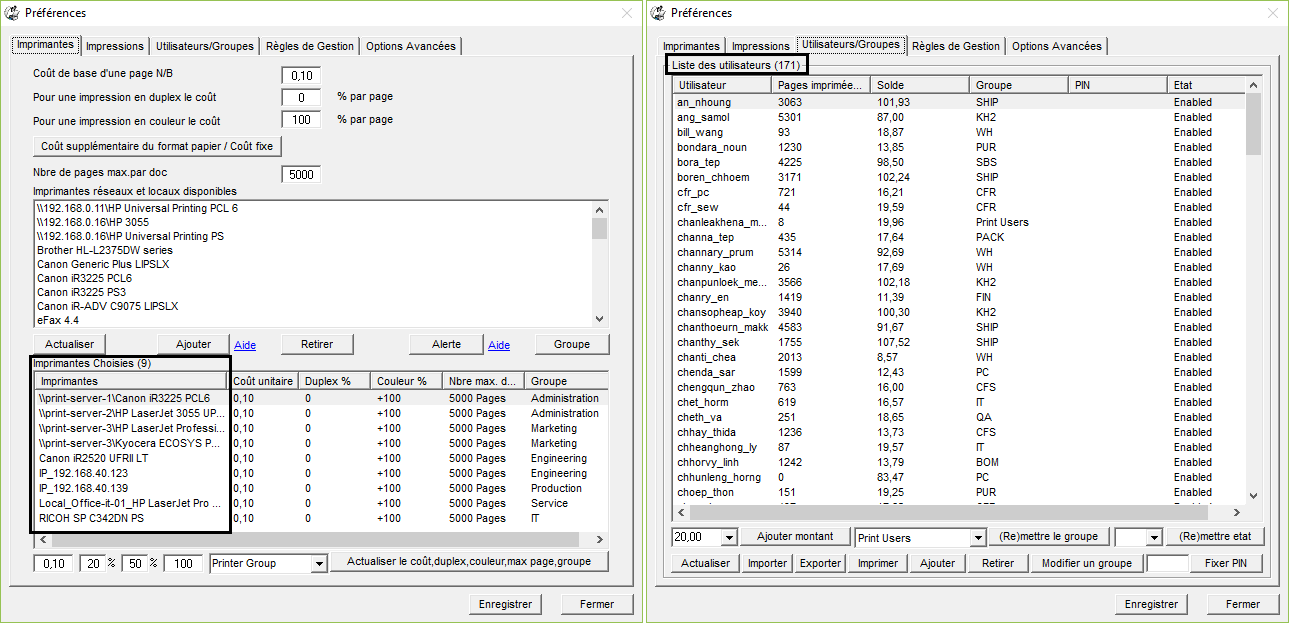Click the Groupe button
Image resolution: width=1291 pixels, height=623 pixels.
572,344
